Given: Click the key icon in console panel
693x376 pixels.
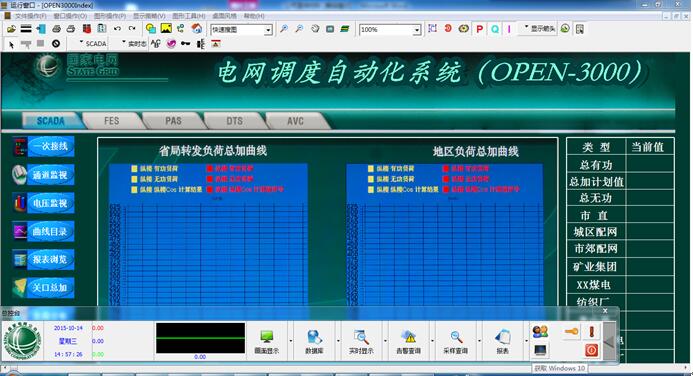Looking at the screenshot, I should point(571,331).
